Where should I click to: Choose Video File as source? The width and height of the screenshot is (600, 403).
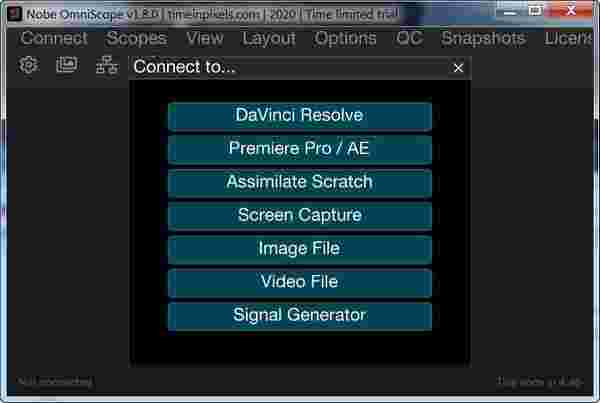pyautogui.click(x=300, y=282)
